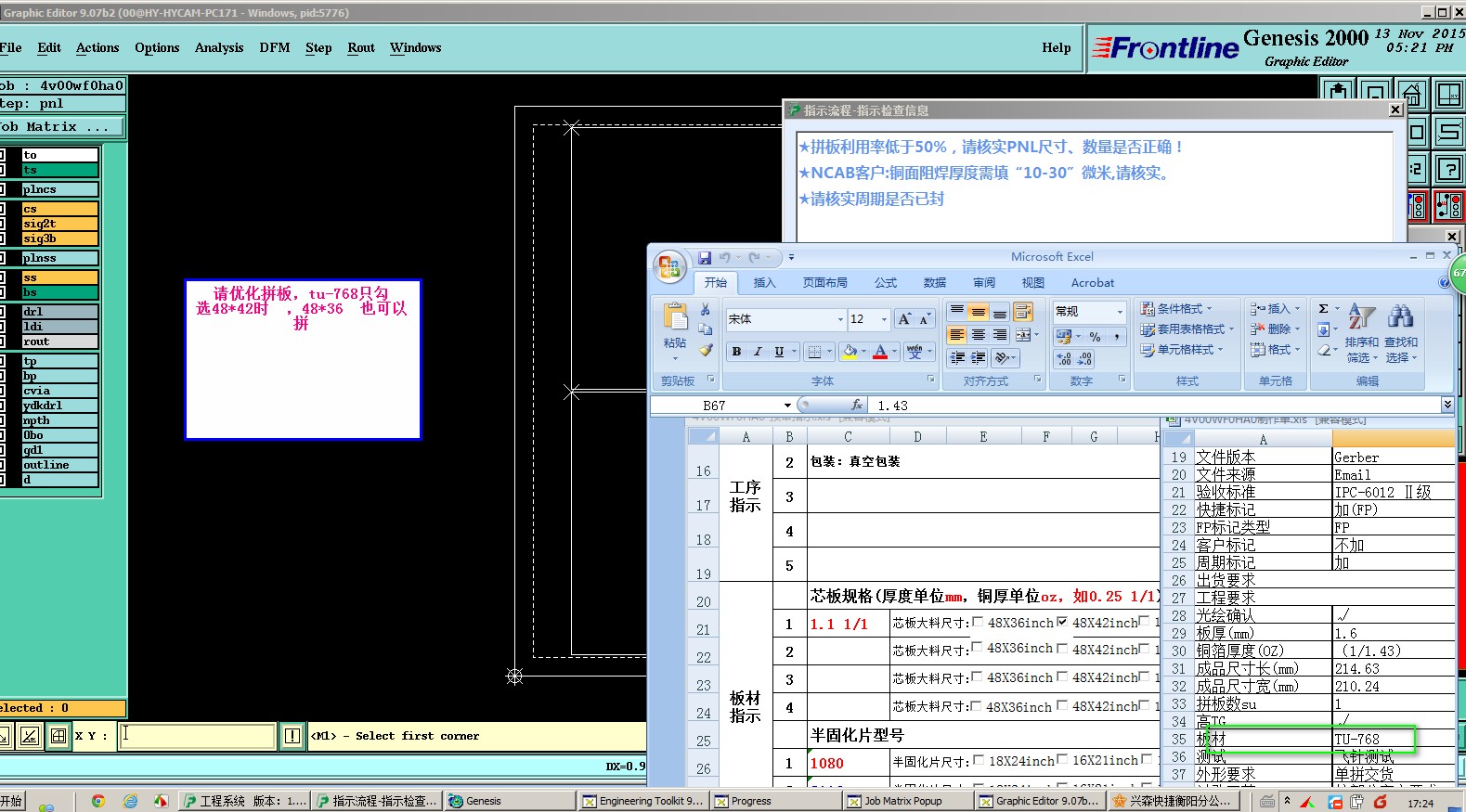Click the Align Text Left icon
This screenshot has height=812, width=1466.
(957, 335)
